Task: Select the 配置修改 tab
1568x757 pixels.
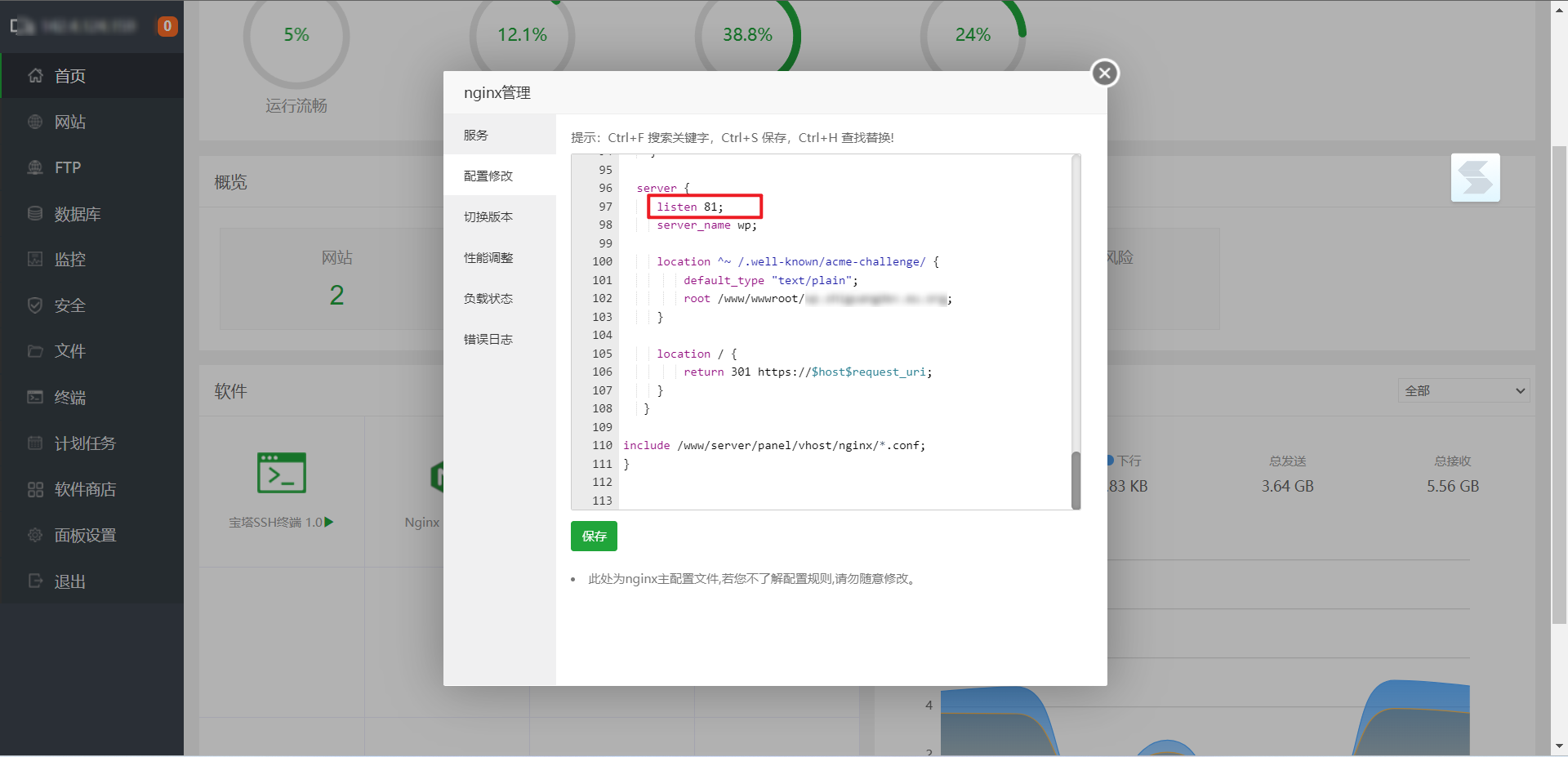Action: pyautogui.click(x=500, y=176)
